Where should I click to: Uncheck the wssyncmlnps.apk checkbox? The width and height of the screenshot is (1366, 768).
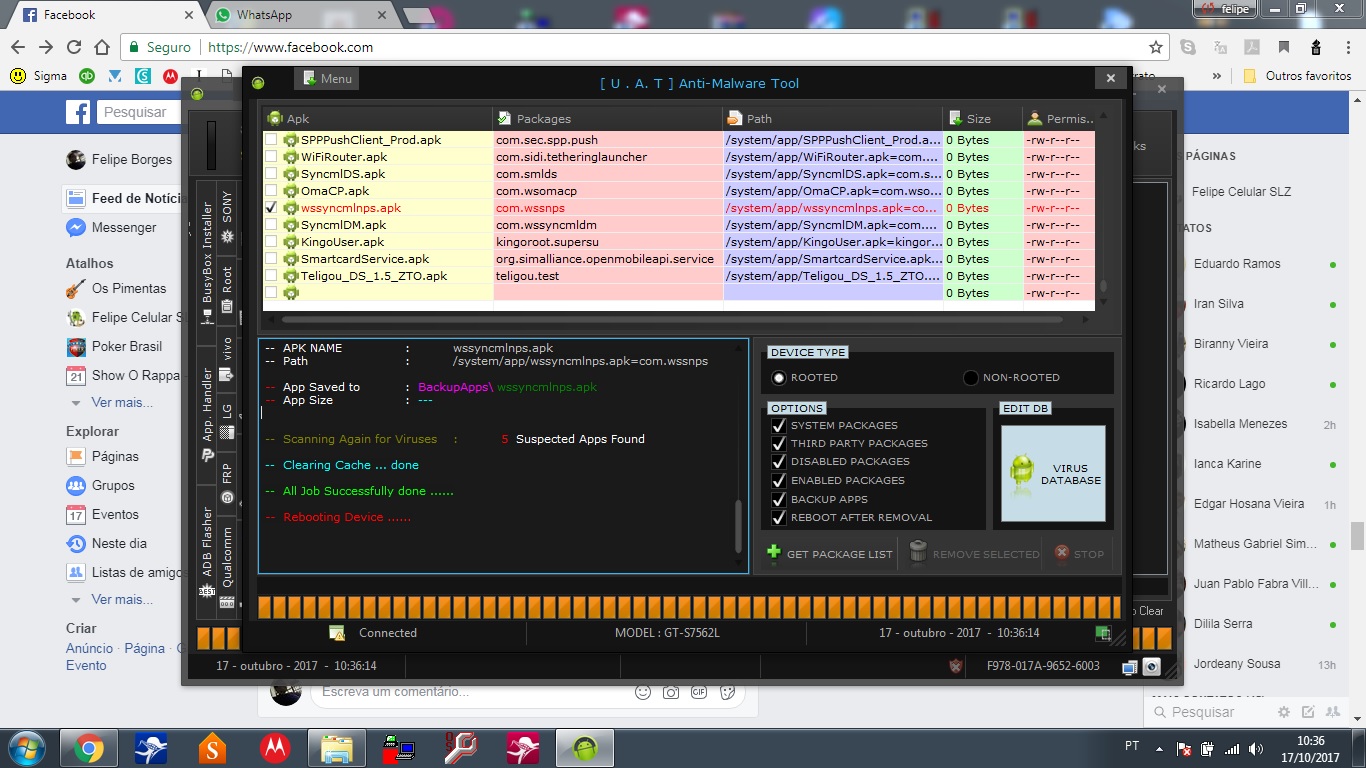pyautogui.click(x=271, y=208)
